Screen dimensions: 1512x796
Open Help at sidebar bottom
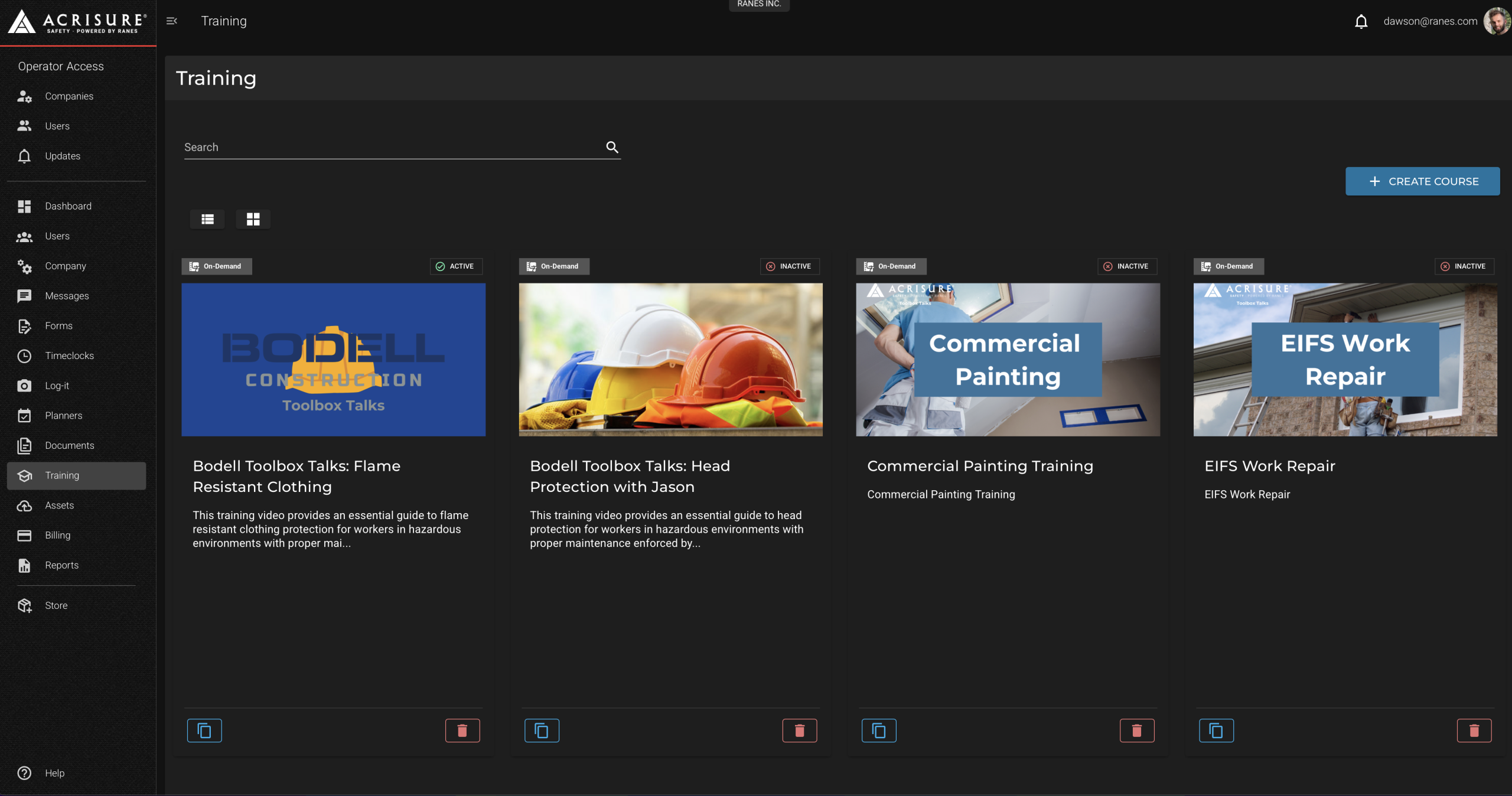77,773
